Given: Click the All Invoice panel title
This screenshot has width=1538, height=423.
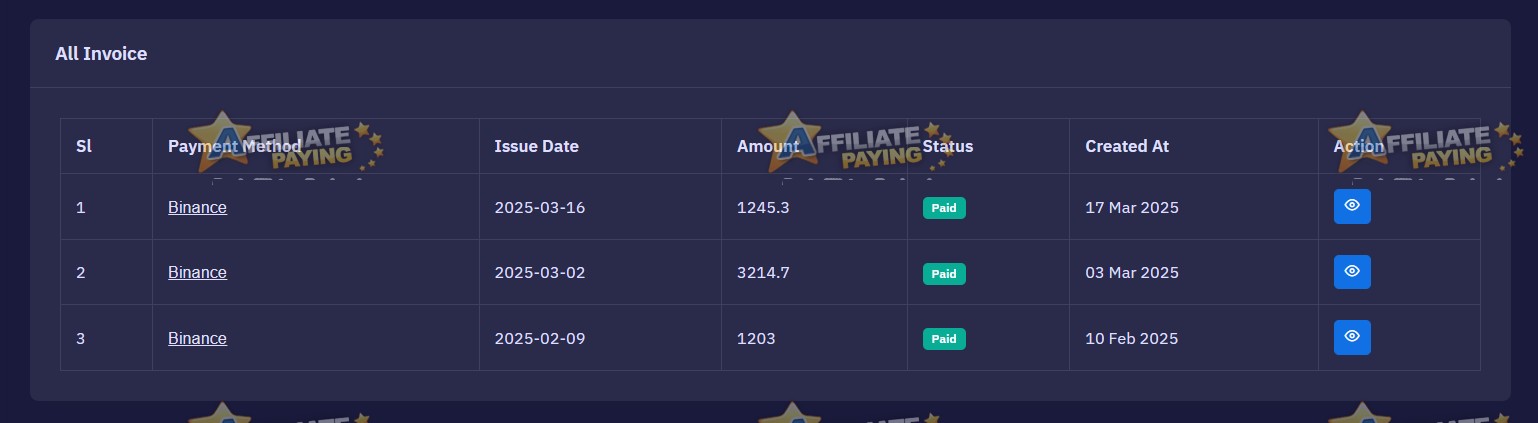Looking at the screenshot, I should click(101, 54).
